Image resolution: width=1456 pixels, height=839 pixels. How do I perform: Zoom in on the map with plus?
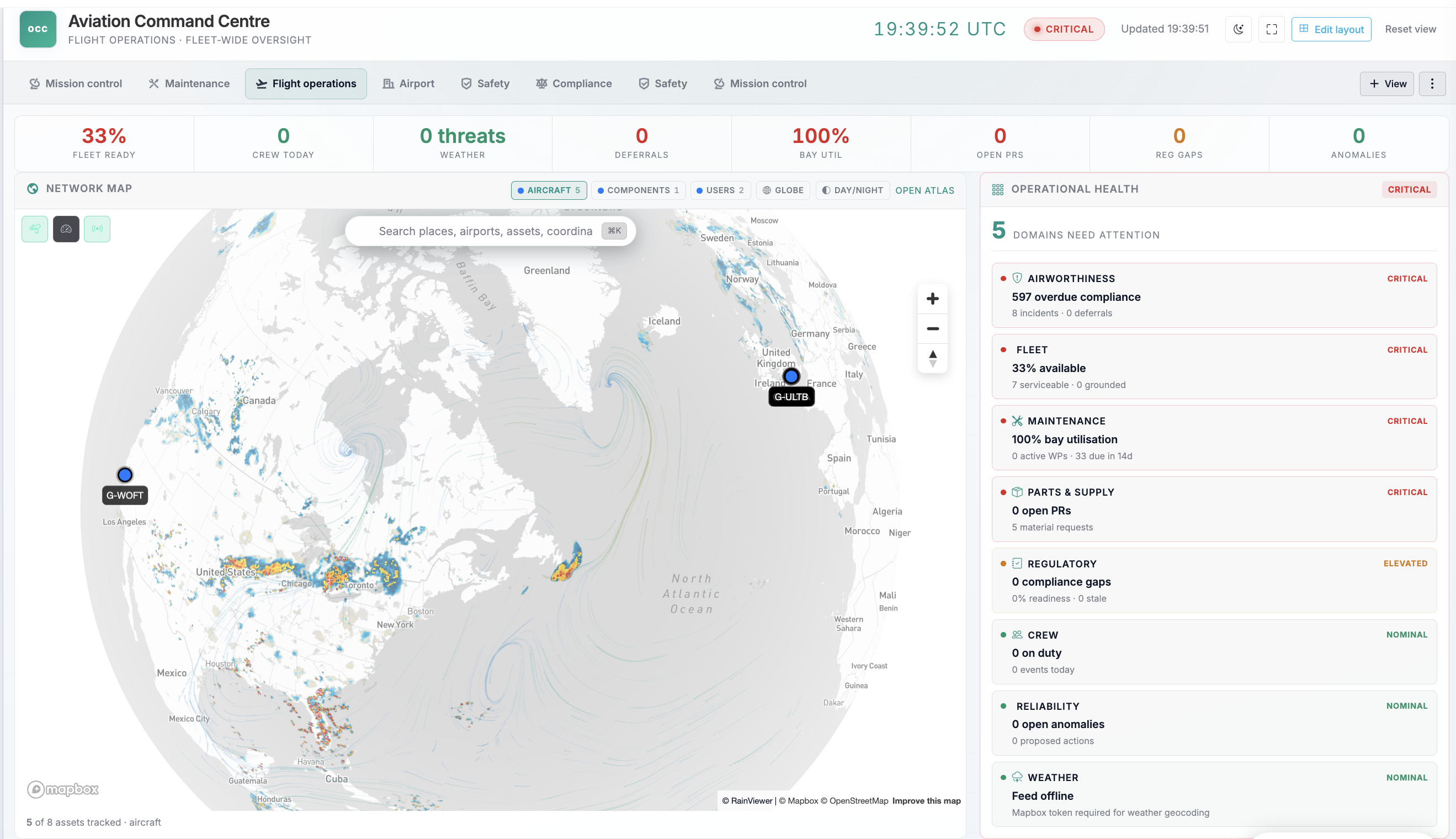[x=932, y=299]
